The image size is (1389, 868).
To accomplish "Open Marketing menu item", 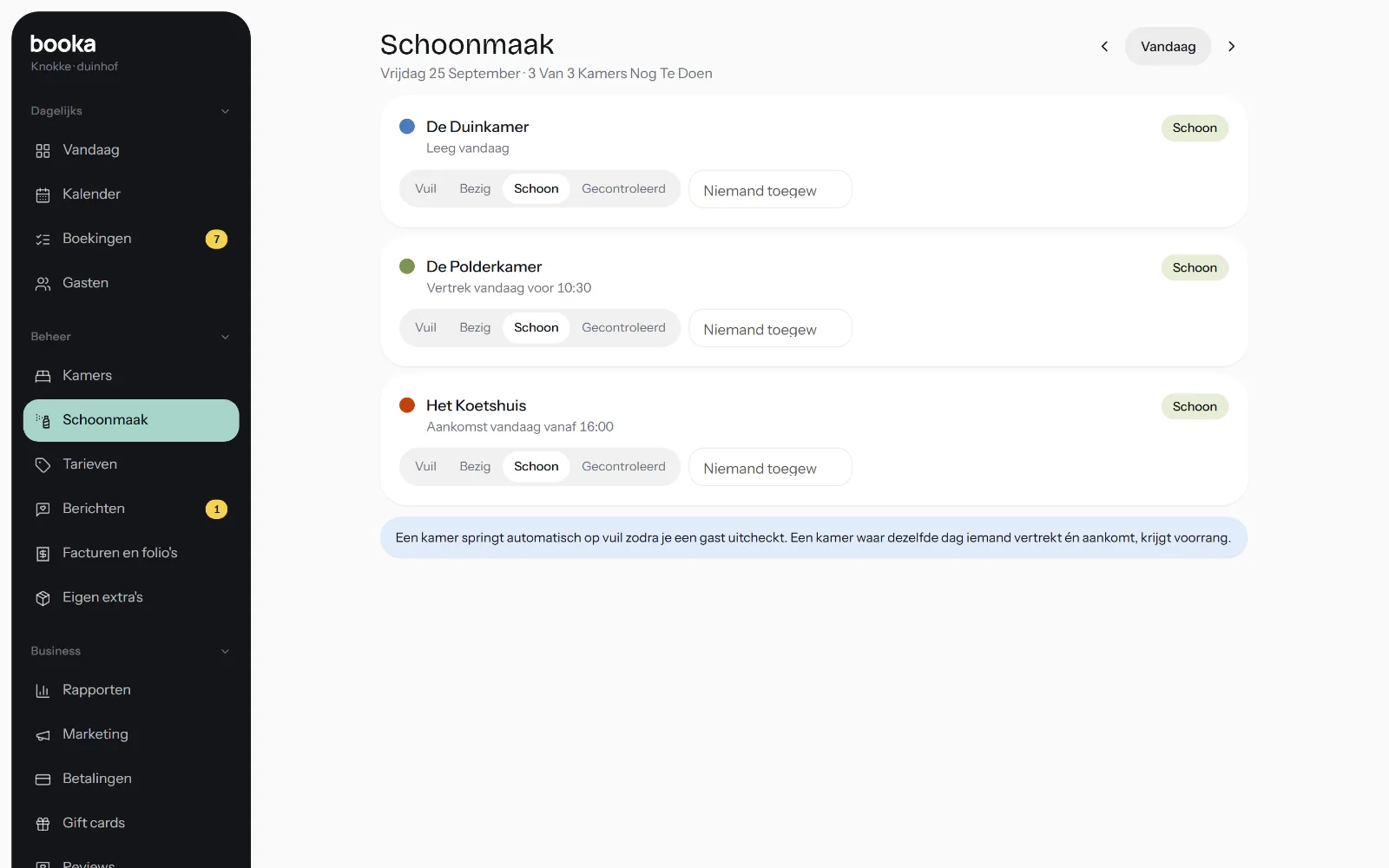I will [x=131, y=734].
